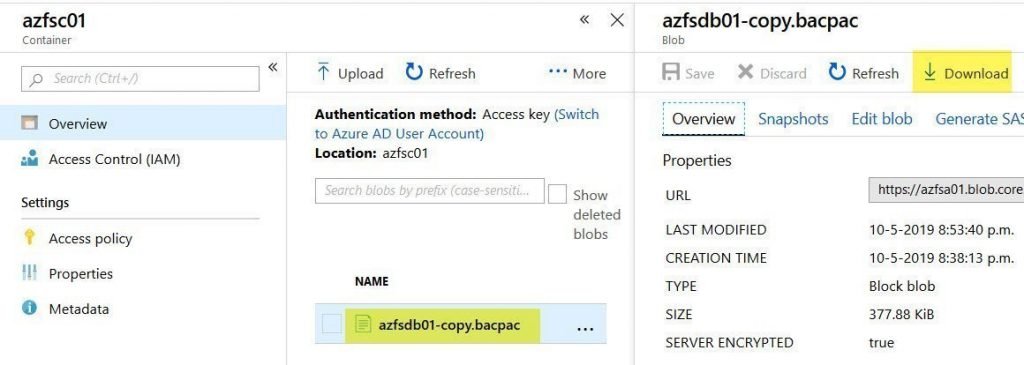The width and height of the screenshot is (1024, 365).
Task: Click the Save disk icon
Action: [671, 72]
